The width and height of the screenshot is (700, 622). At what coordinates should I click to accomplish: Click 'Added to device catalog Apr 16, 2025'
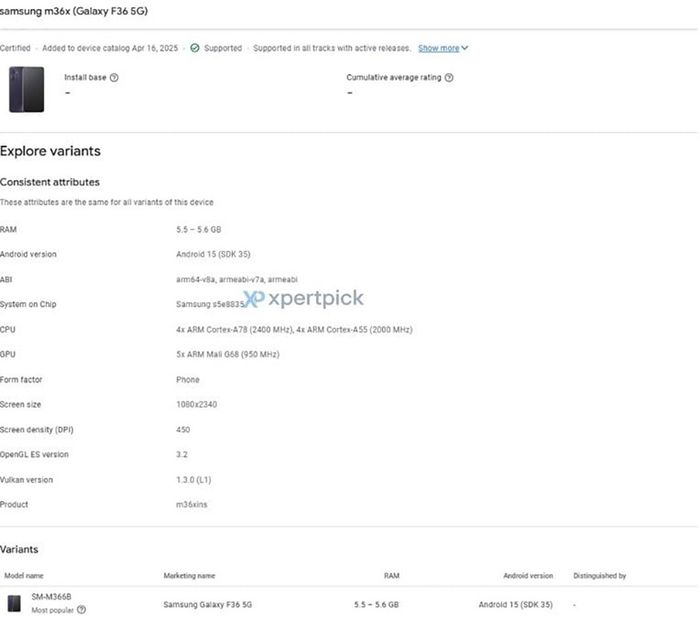coord(110,48)
